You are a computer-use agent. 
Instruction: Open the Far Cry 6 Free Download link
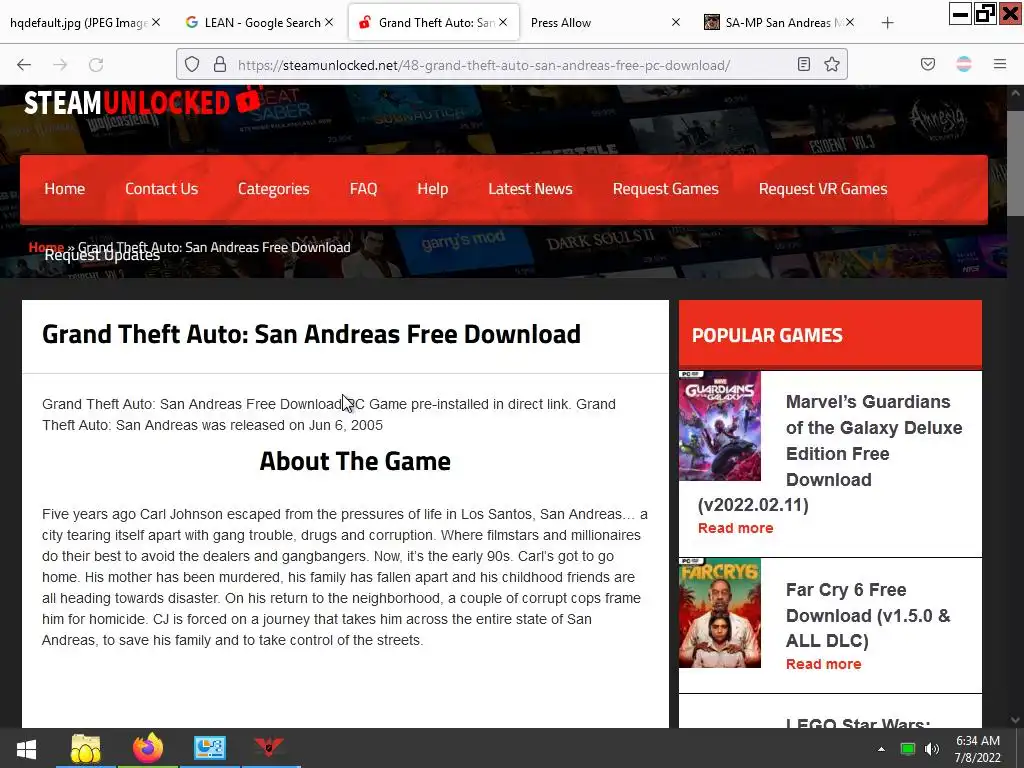tap(868, 615)
